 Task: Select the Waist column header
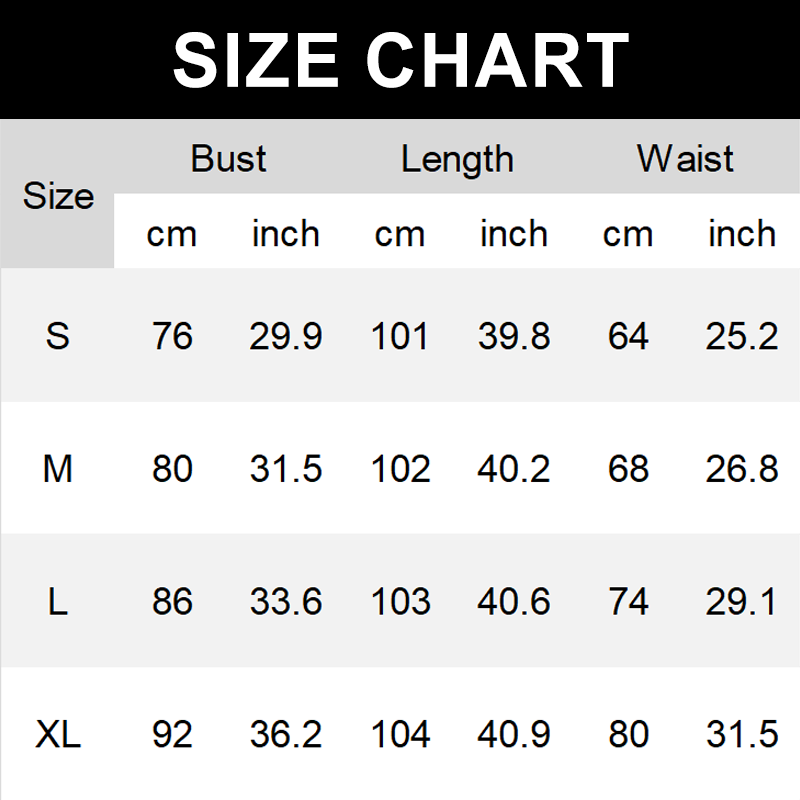(685, 159)
